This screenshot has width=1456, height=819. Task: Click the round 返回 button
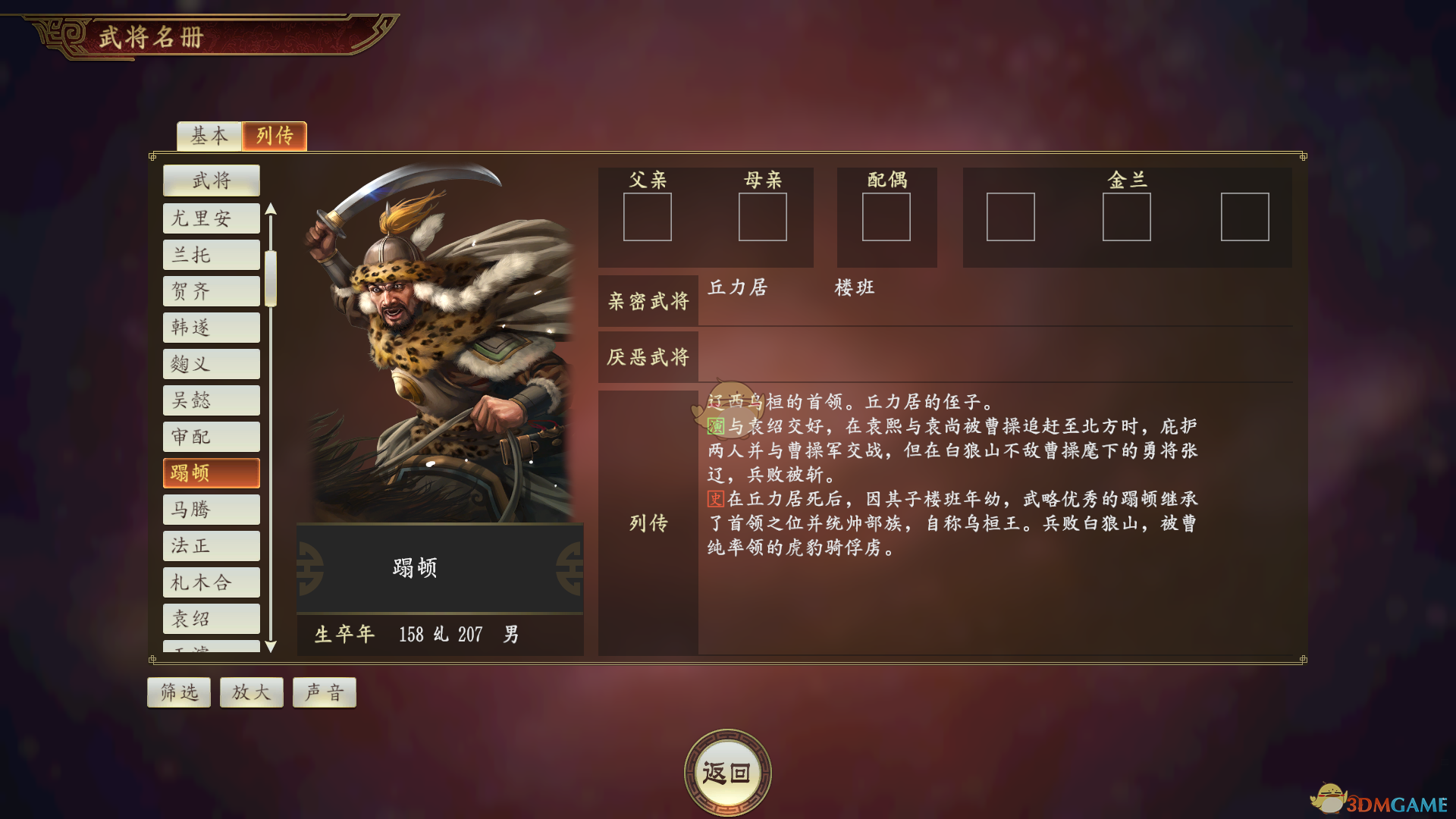[x=728, y=773]
